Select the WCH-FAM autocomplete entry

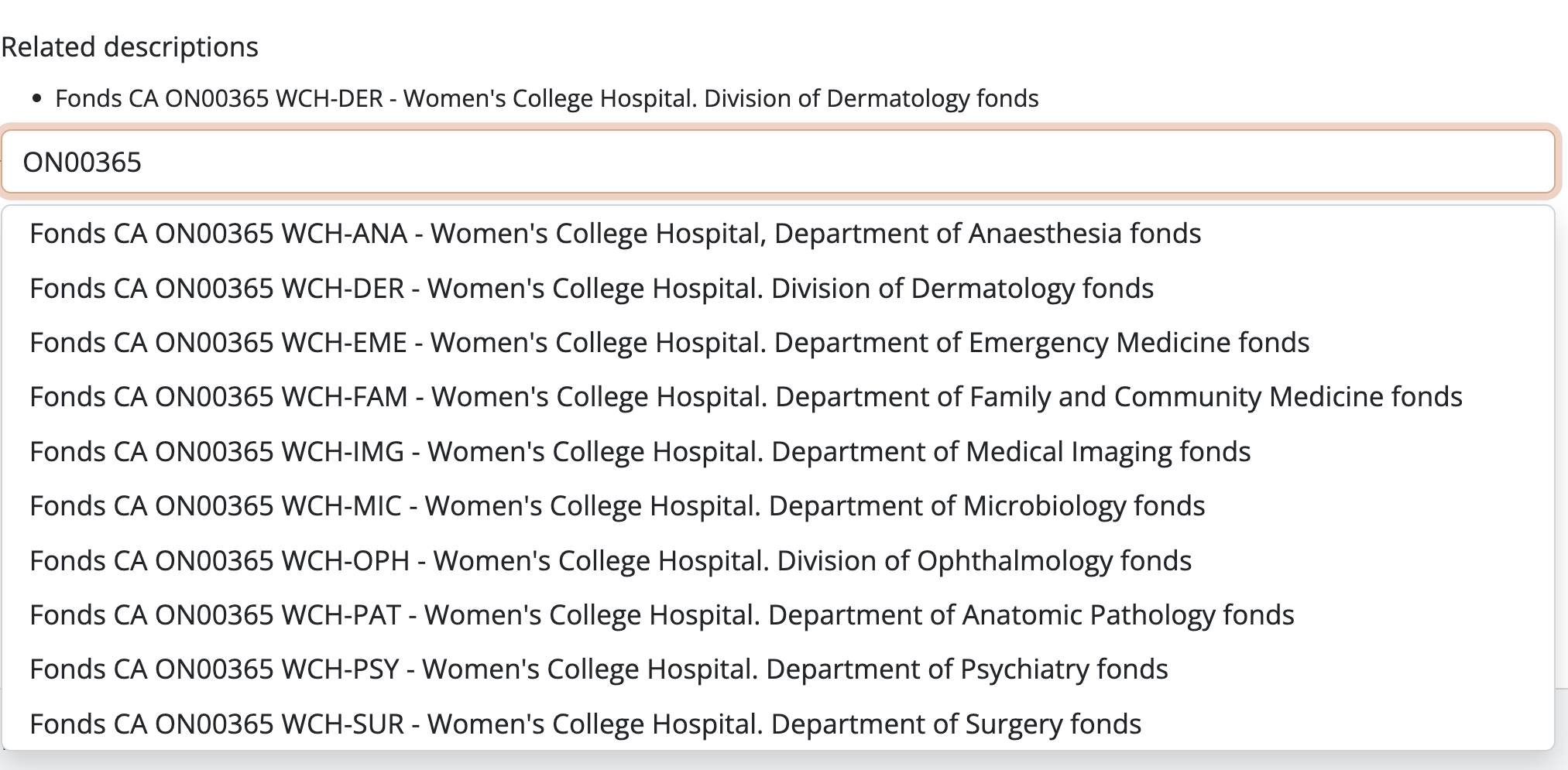[x=746, y=397]
